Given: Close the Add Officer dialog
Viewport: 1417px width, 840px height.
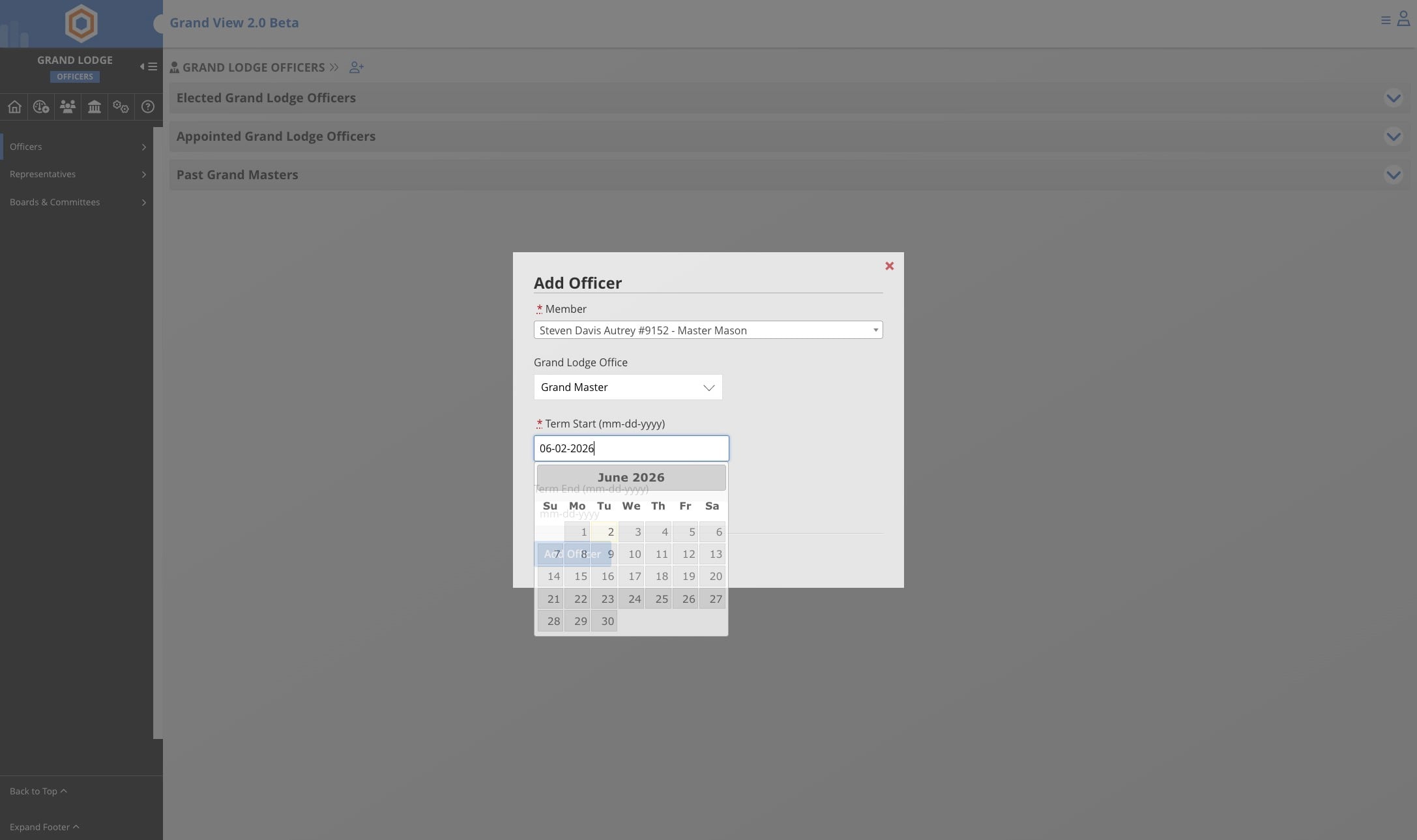Looking at the screenshot, I should tap(890, 266).
